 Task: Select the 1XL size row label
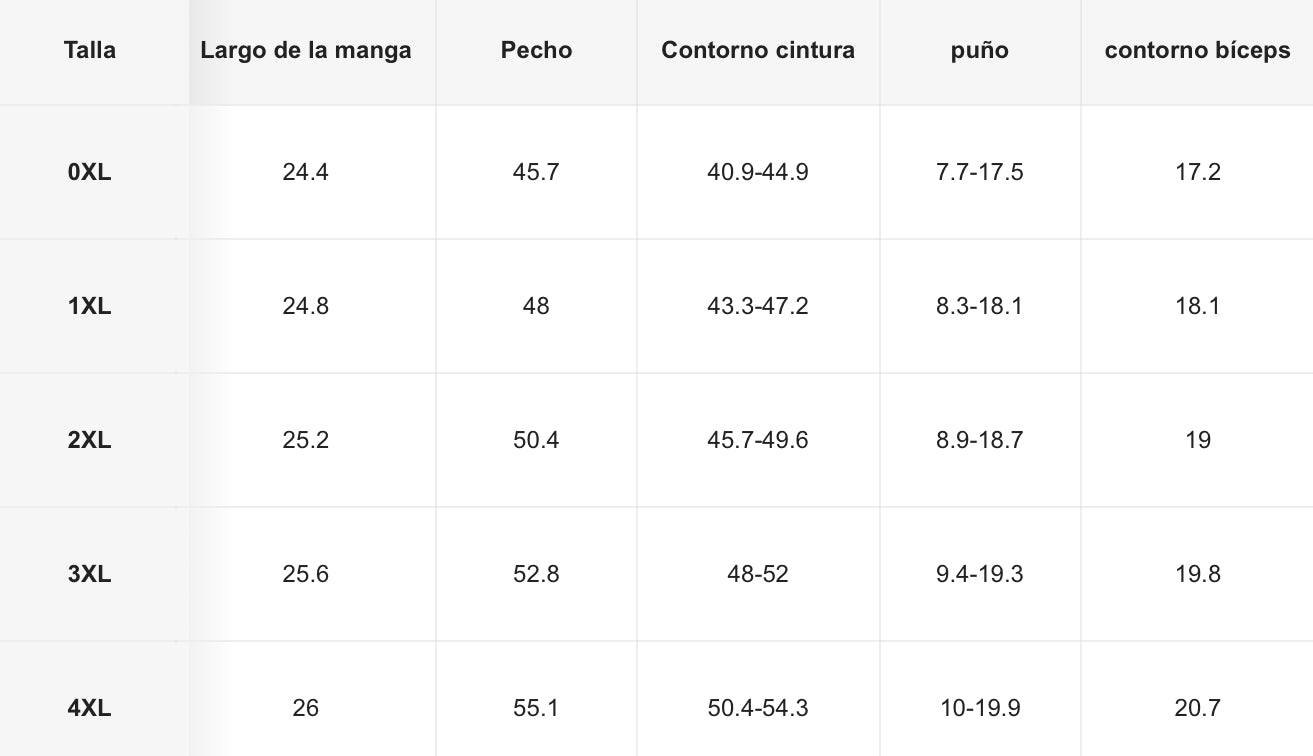click(x=90, y=306)
